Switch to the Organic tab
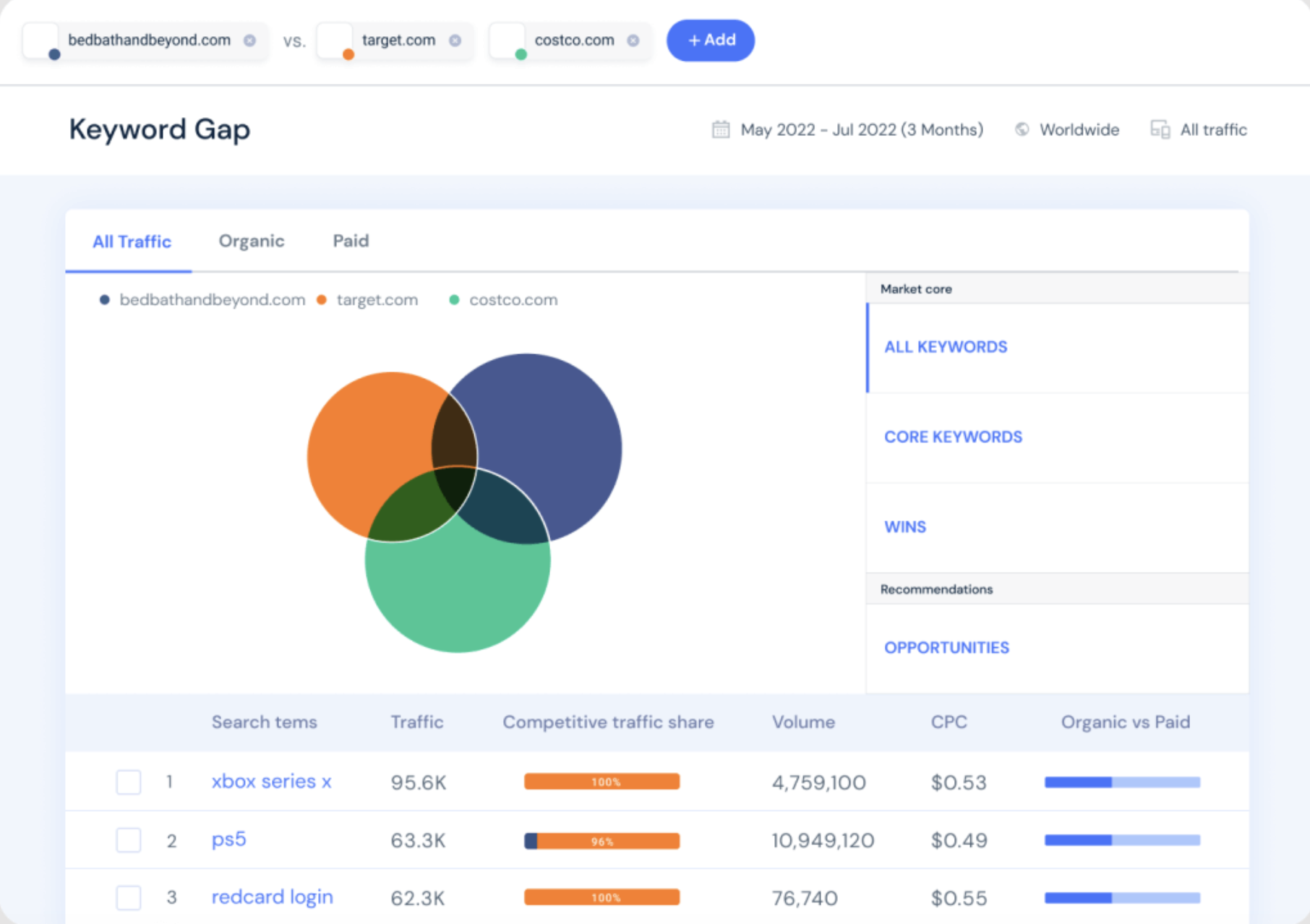1310x924 pixels. click(x=252, y=241)
